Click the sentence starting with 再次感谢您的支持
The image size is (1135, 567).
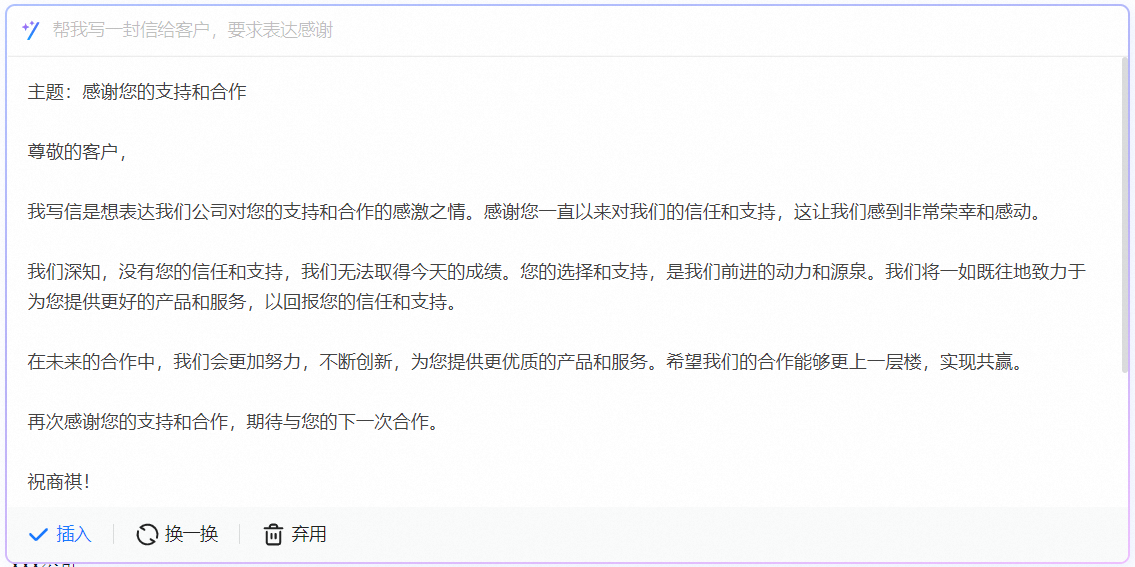[233, 422]
